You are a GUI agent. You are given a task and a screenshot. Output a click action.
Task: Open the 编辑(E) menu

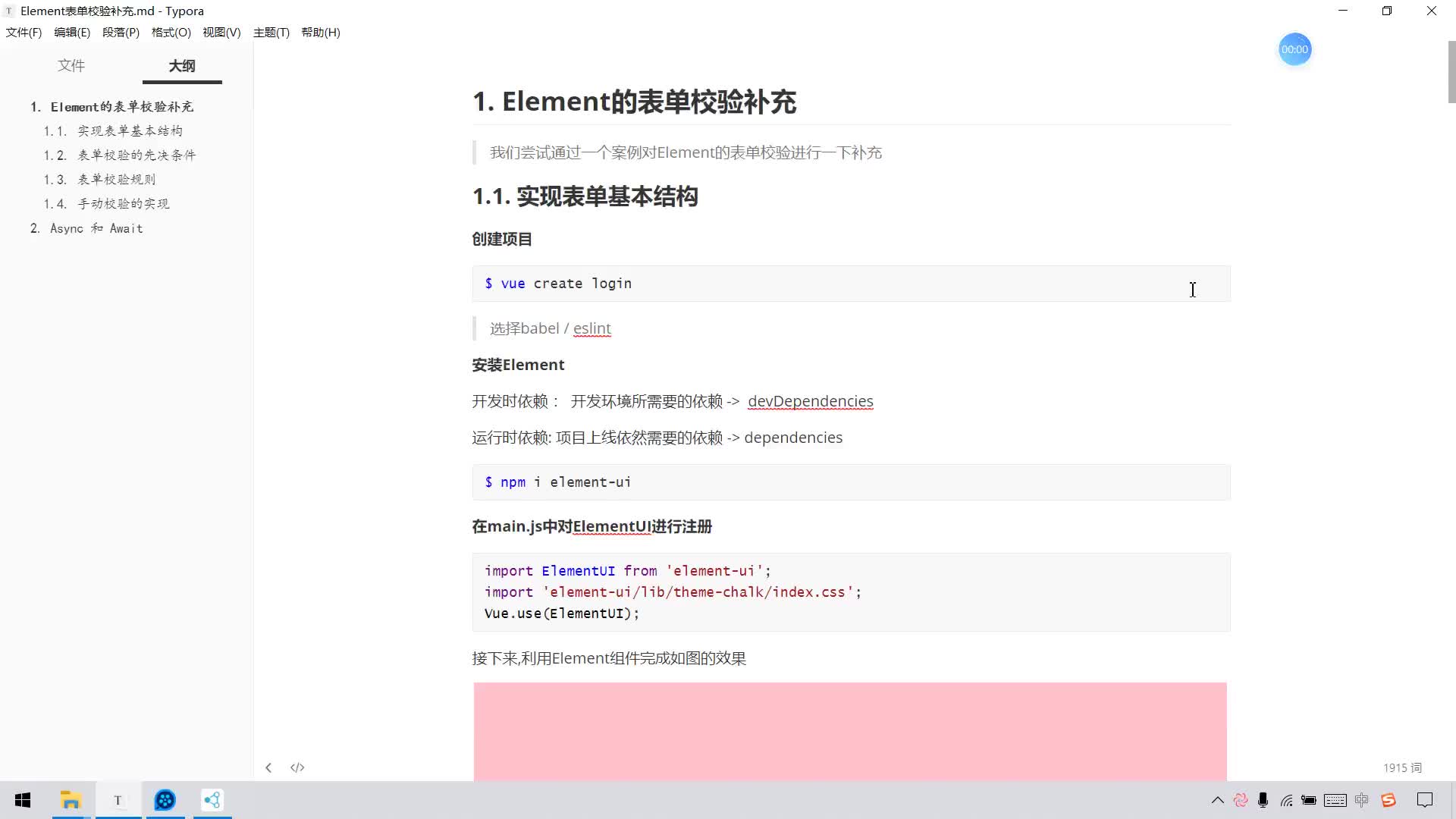(72, 33)
